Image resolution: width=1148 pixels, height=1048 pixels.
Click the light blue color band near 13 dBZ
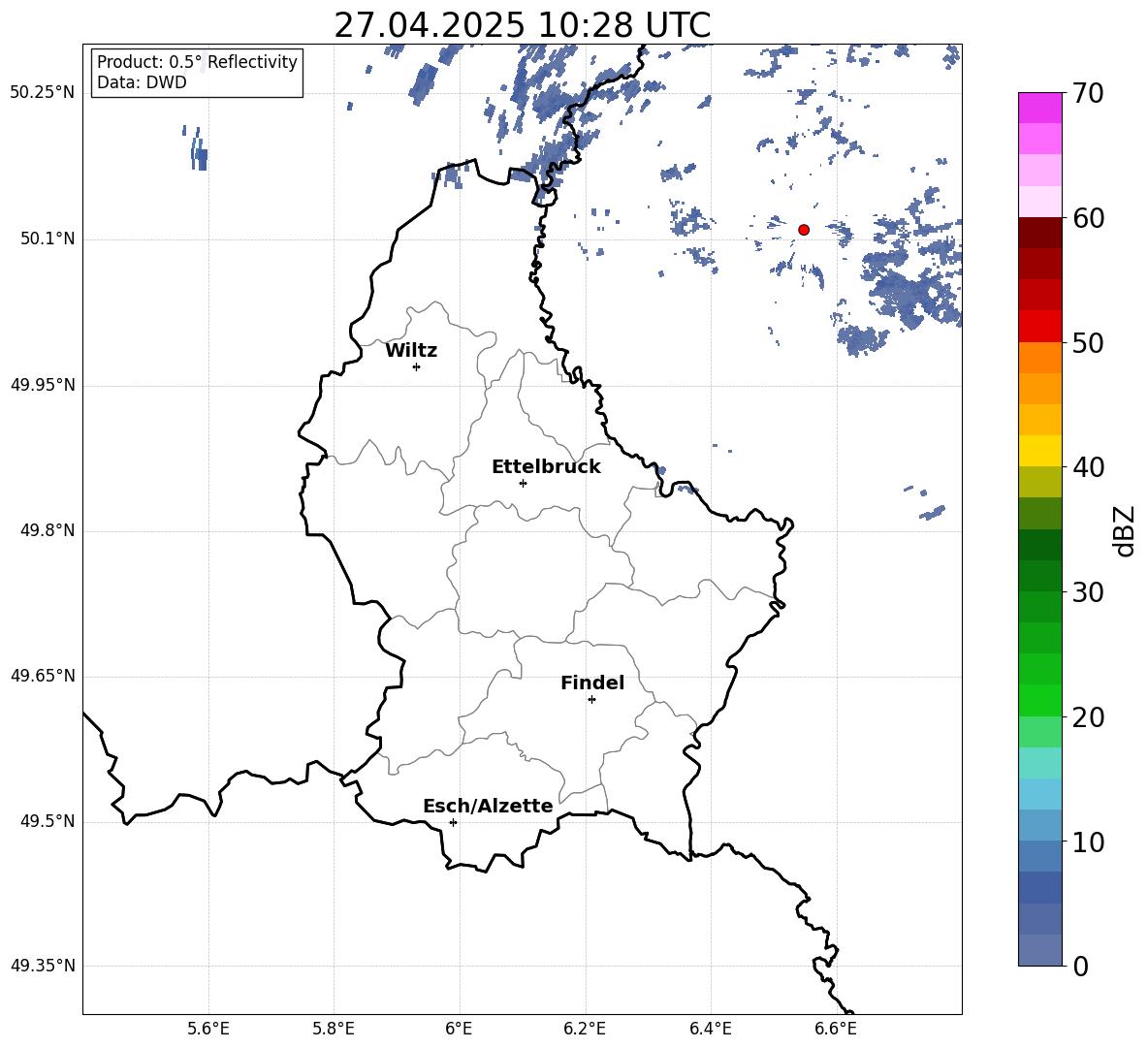coord(1039,794)
